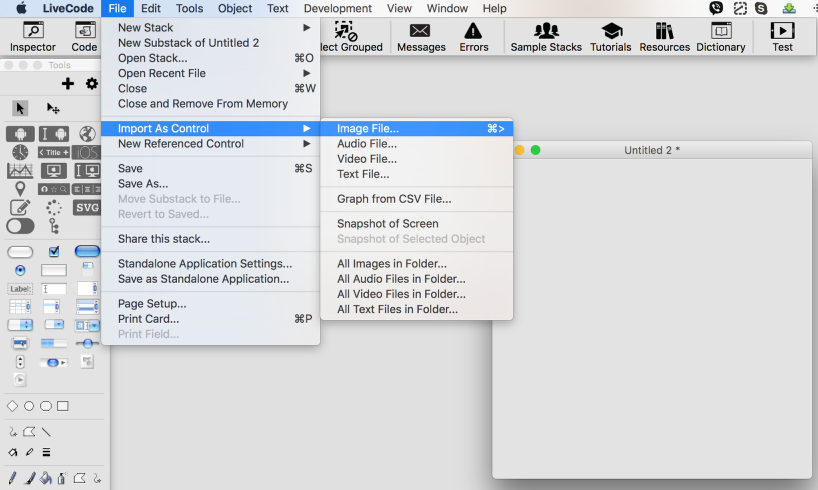Pick the SVG icon widget
Screen dimensions: 818x490
coord(87,208)
